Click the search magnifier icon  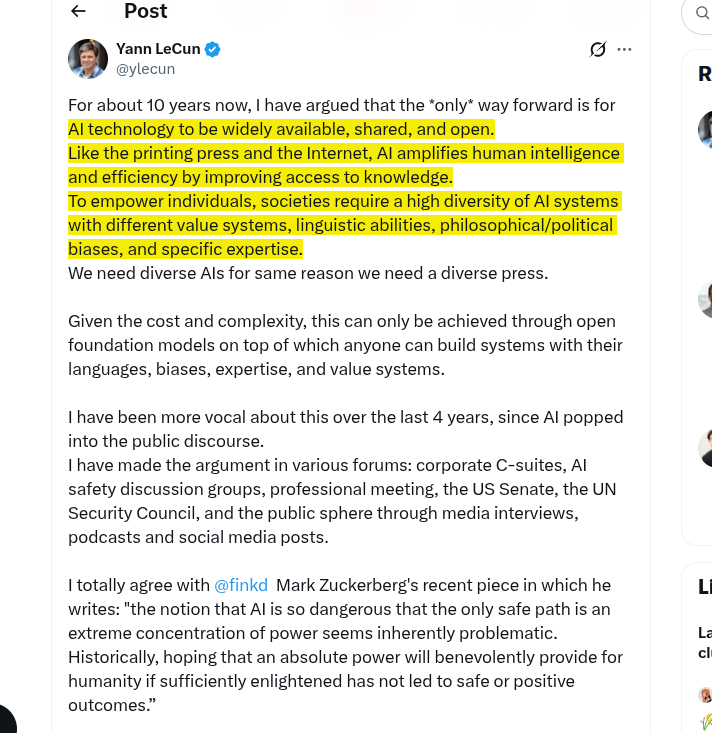[x=702, y=13]
